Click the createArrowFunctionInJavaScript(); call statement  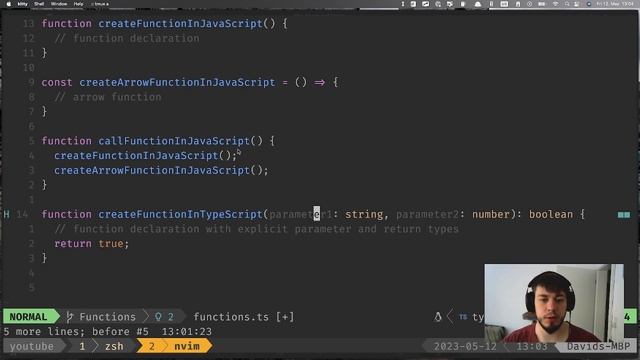[x=161, y=171]
